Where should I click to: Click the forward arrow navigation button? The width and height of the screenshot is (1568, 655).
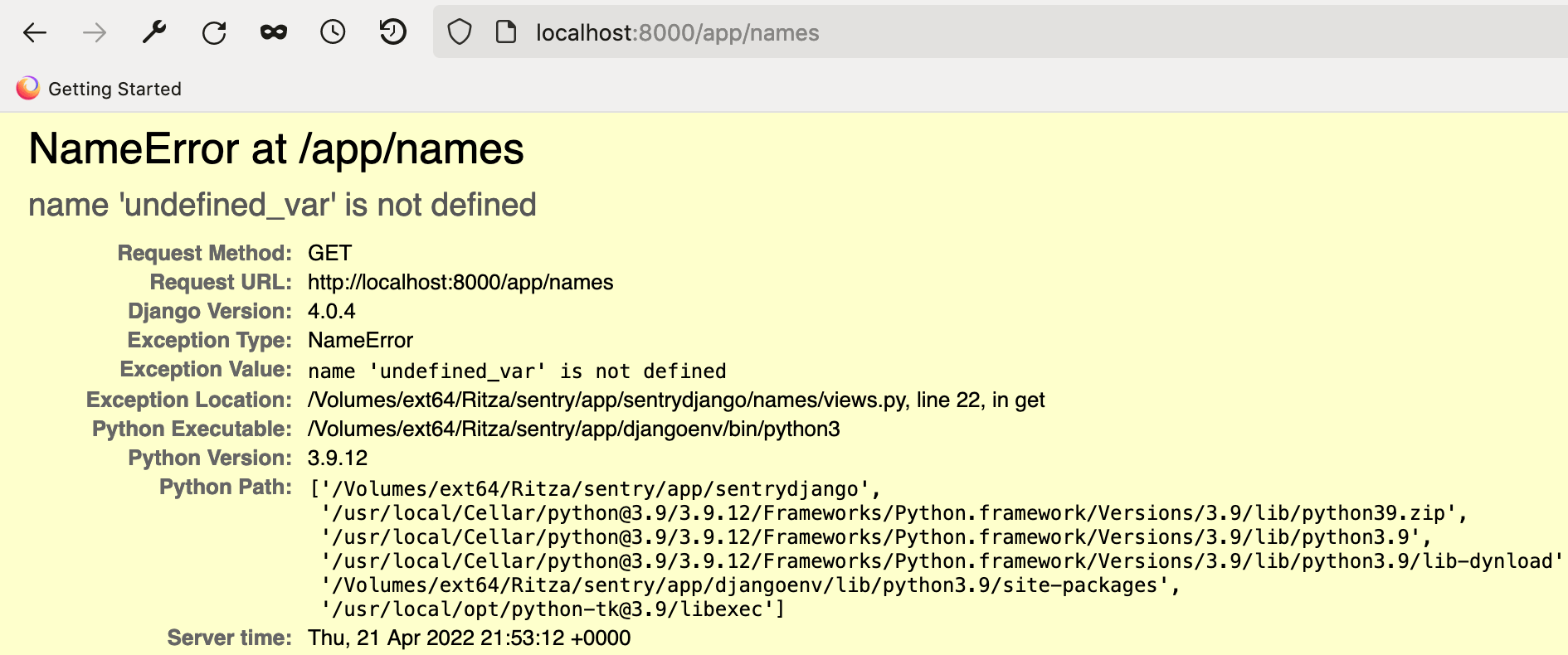click(x=95, y=32)
